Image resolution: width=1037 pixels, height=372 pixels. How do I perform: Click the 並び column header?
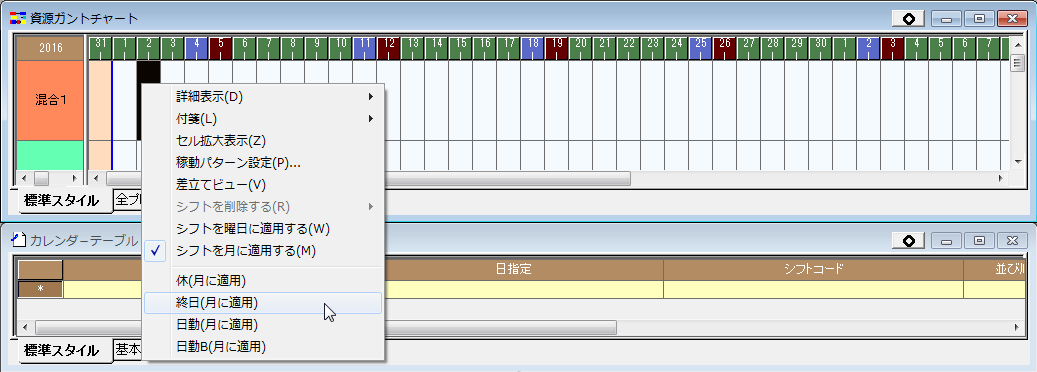click(995, 269)
